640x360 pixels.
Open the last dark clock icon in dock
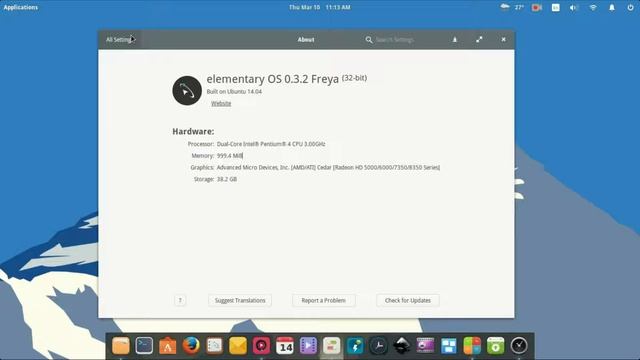click(x=519, y=346)
